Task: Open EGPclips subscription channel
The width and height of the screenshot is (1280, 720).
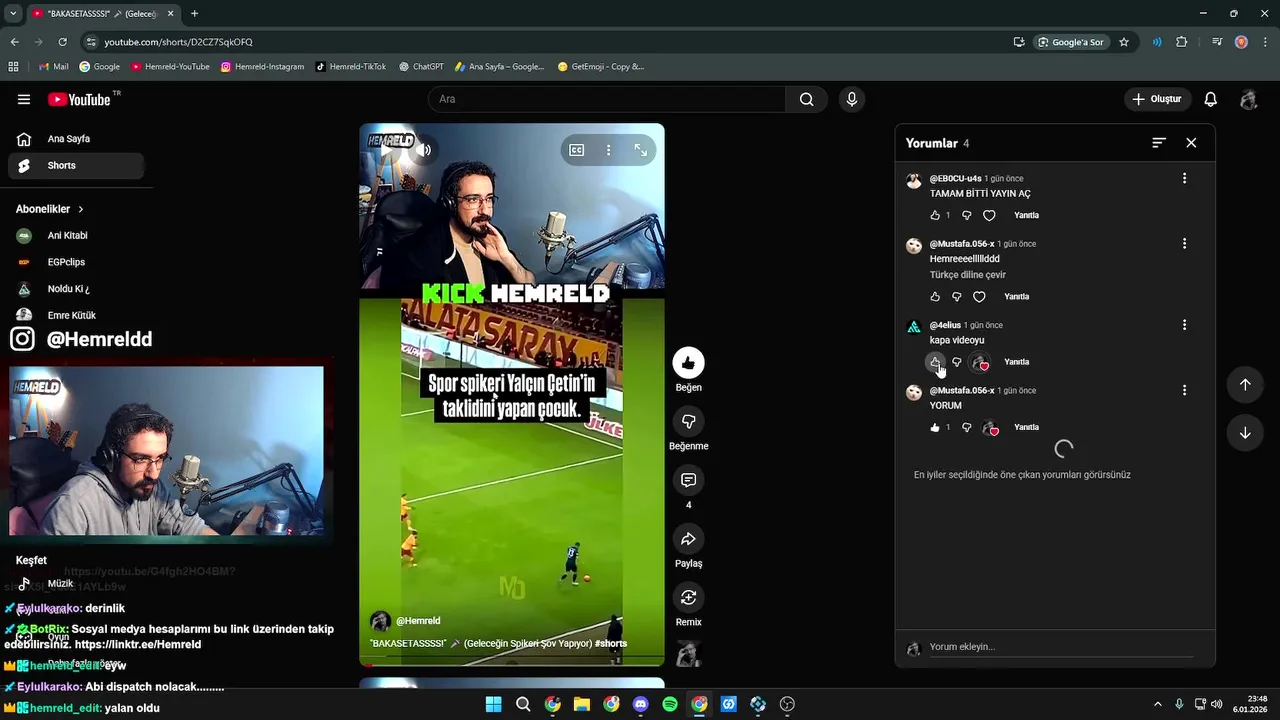Action: point(75,262)
